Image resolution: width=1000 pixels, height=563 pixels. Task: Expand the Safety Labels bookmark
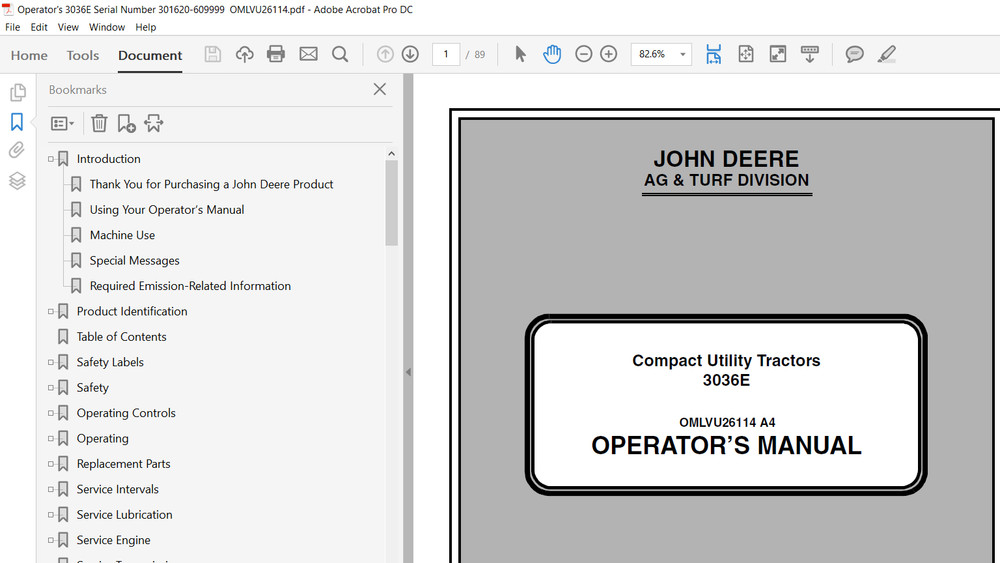51,362
